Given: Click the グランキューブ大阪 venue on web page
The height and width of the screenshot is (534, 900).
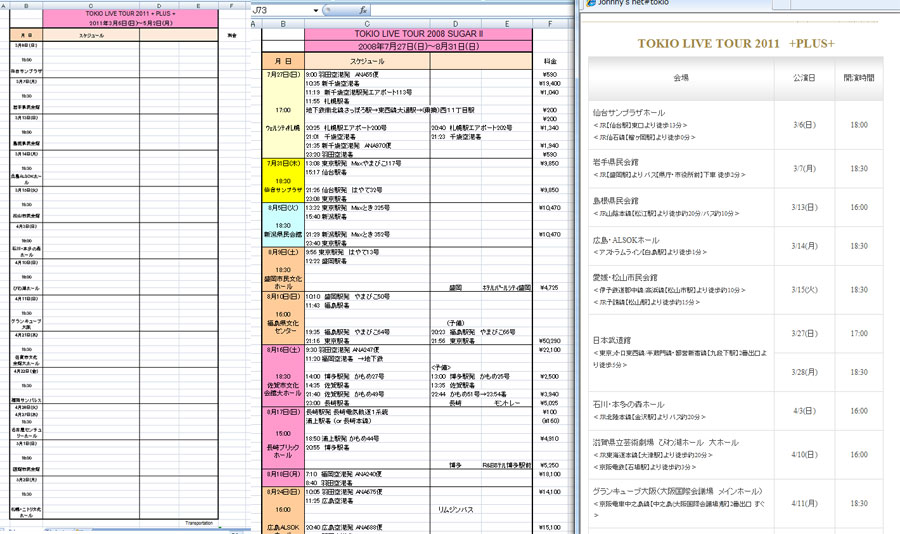Looking at the screenshot, I should pos(677,491).
